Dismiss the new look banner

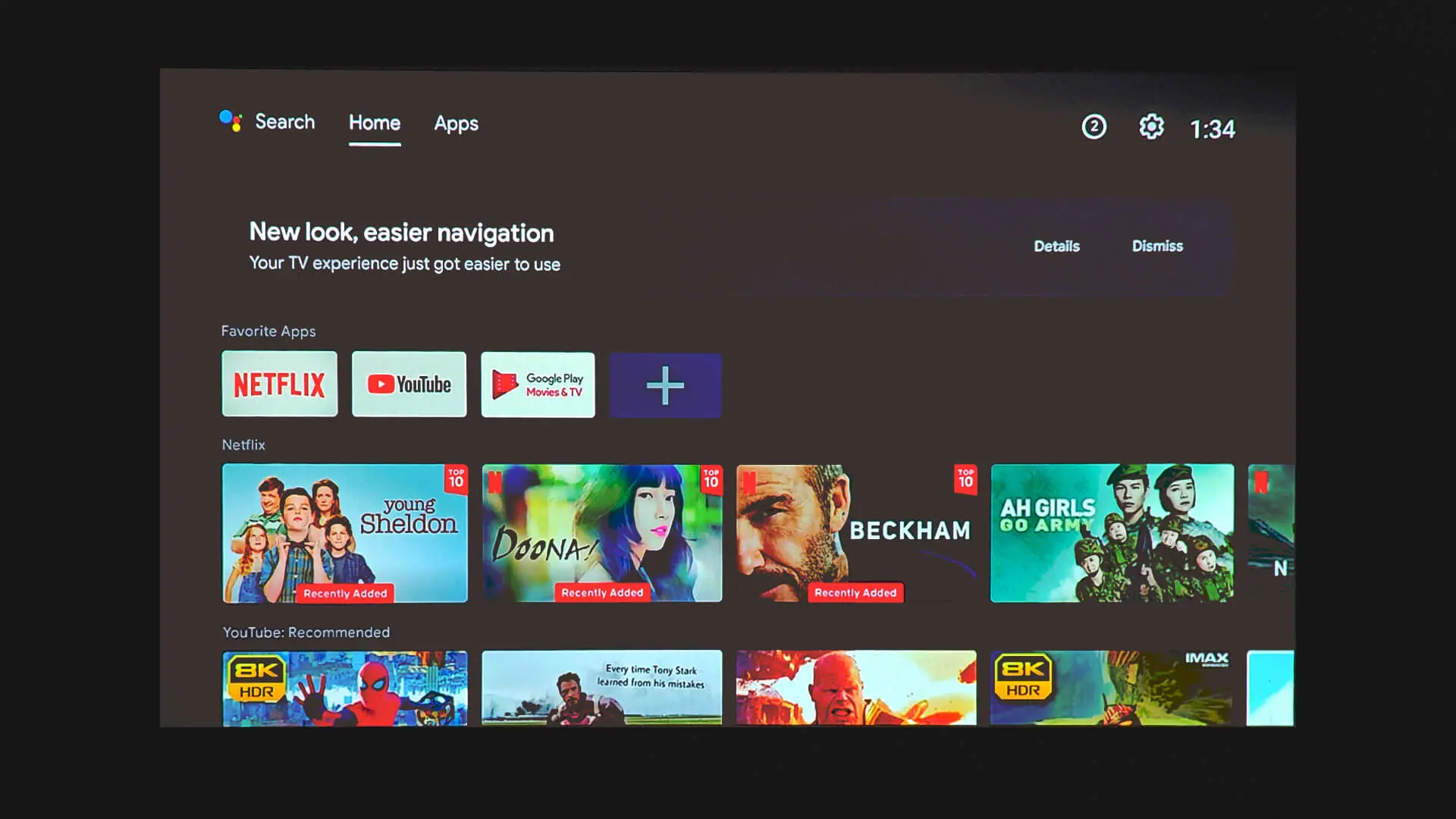(1157, 246)
